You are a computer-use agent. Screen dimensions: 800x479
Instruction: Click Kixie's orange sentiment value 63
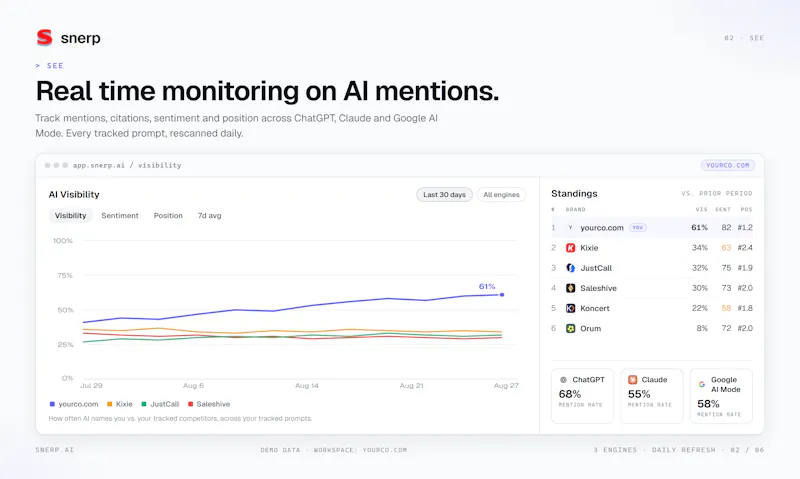pos(726,248)
